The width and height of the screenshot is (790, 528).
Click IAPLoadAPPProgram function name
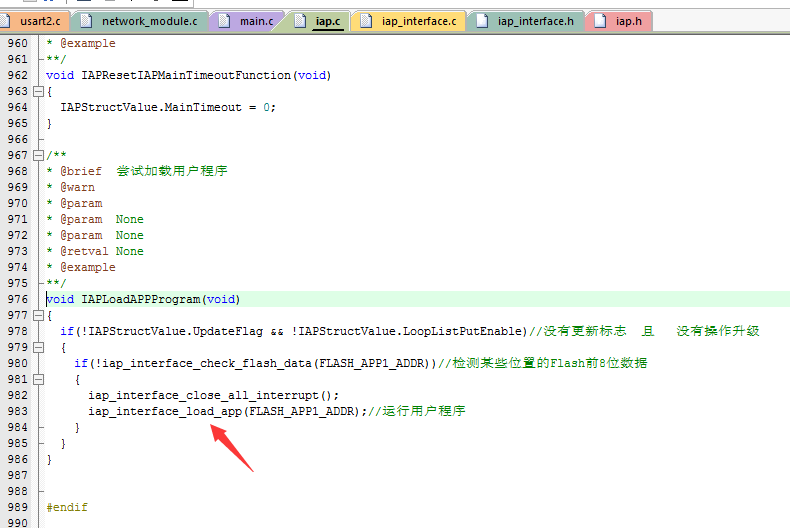pyautogui.click(x=141, y=299)
